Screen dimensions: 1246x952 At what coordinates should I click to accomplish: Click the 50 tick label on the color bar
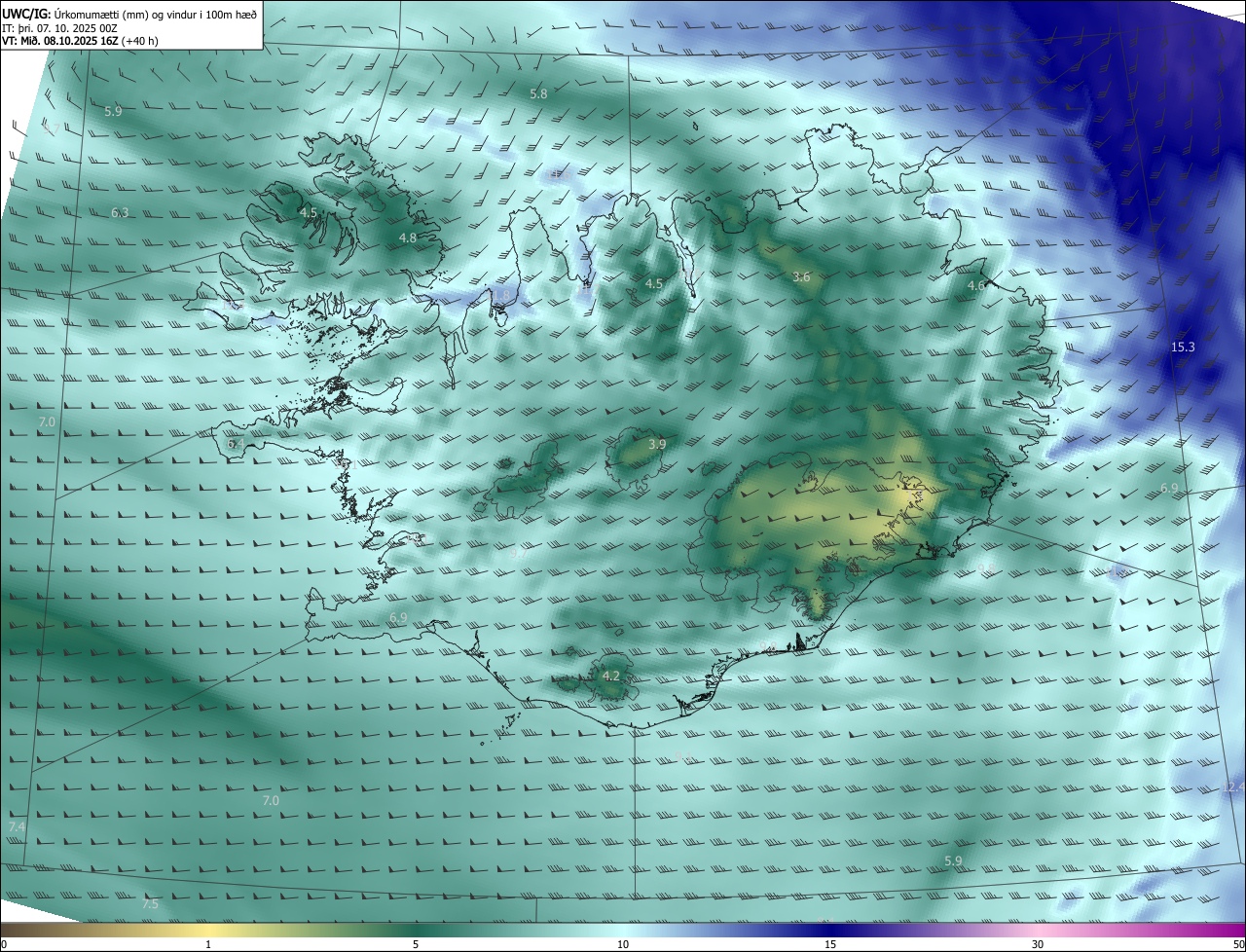click(x=1238, y=944)
